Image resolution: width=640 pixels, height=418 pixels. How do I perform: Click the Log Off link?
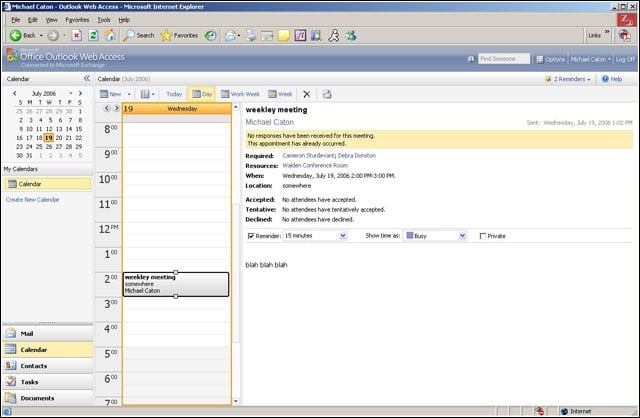(625, 59)
